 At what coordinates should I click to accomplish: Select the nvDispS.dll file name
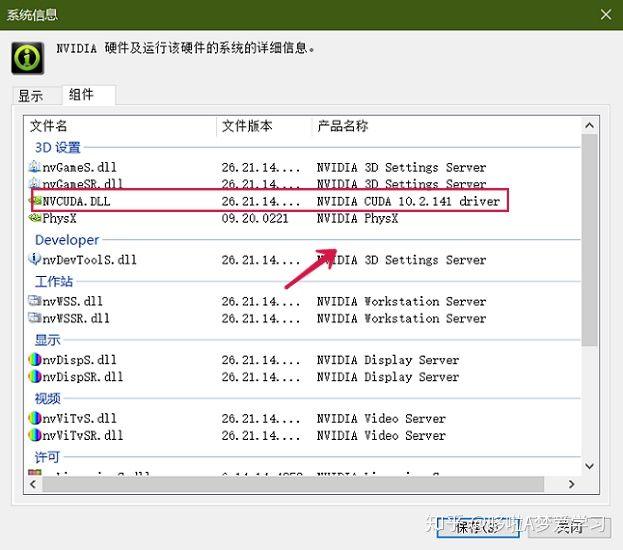coord(79,360)
